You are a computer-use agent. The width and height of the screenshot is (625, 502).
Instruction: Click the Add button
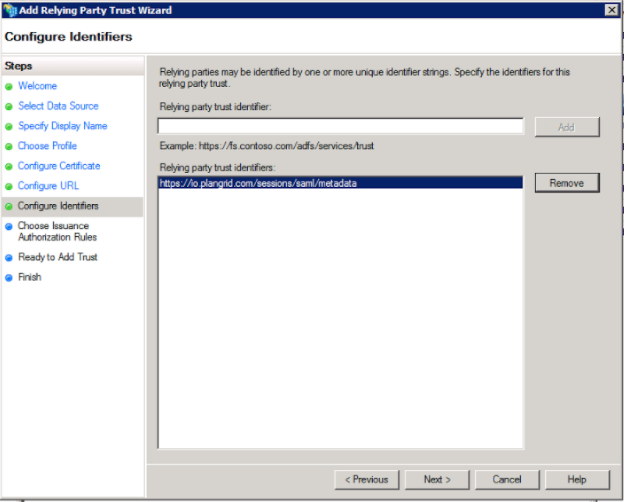(x=567, y=127)
